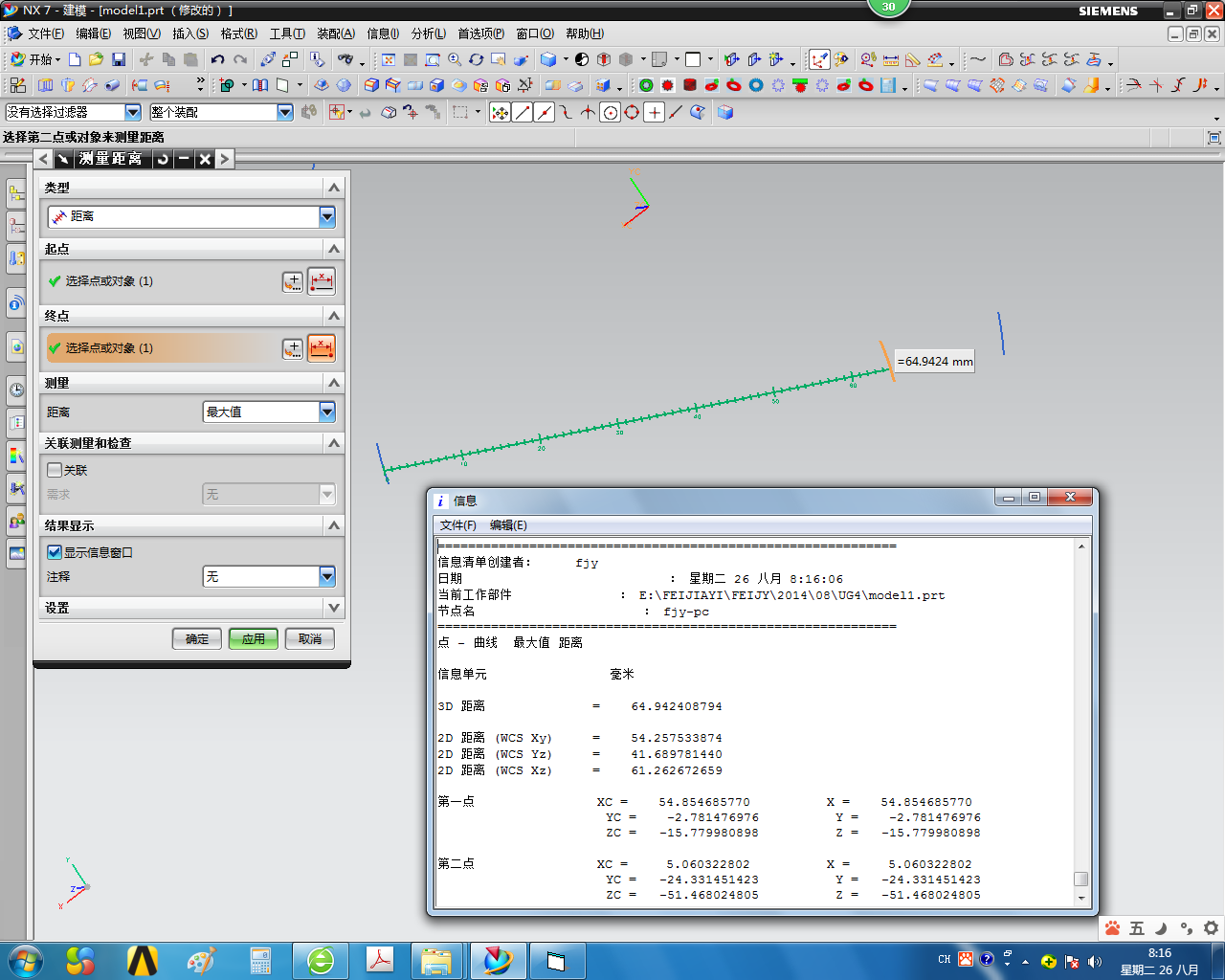Image resolution: width=1225 pixels, height=980 pixels.
Task: Toggle the Snap to intersection icon
Action: tap(588, 112)
